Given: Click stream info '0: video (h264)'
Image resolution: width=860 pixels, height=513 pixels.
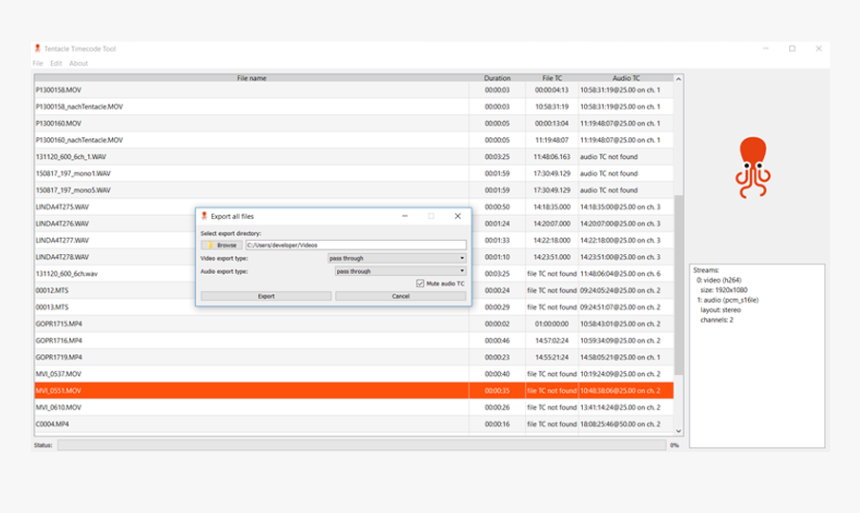Looking at the screenshot, I should point(719,280).
